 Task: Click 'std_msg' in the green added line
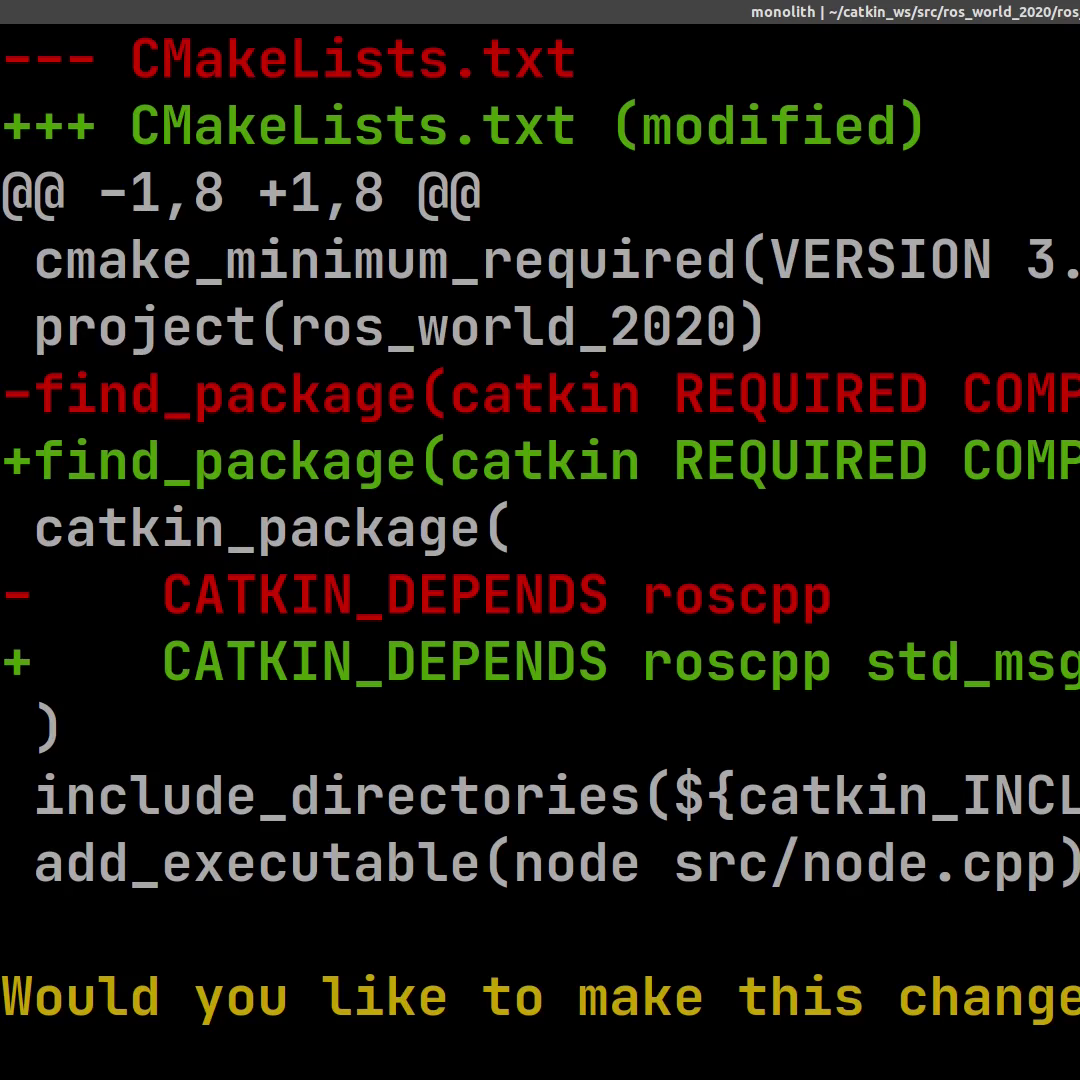[972, 663]
